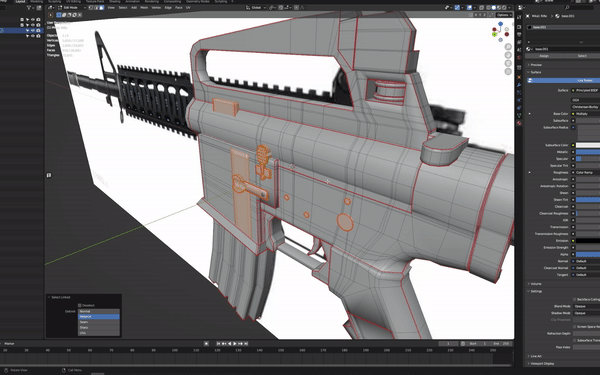Open the Shadow Mode Opaque dropdown
The image size is (600, 375).
click(586, 313)
